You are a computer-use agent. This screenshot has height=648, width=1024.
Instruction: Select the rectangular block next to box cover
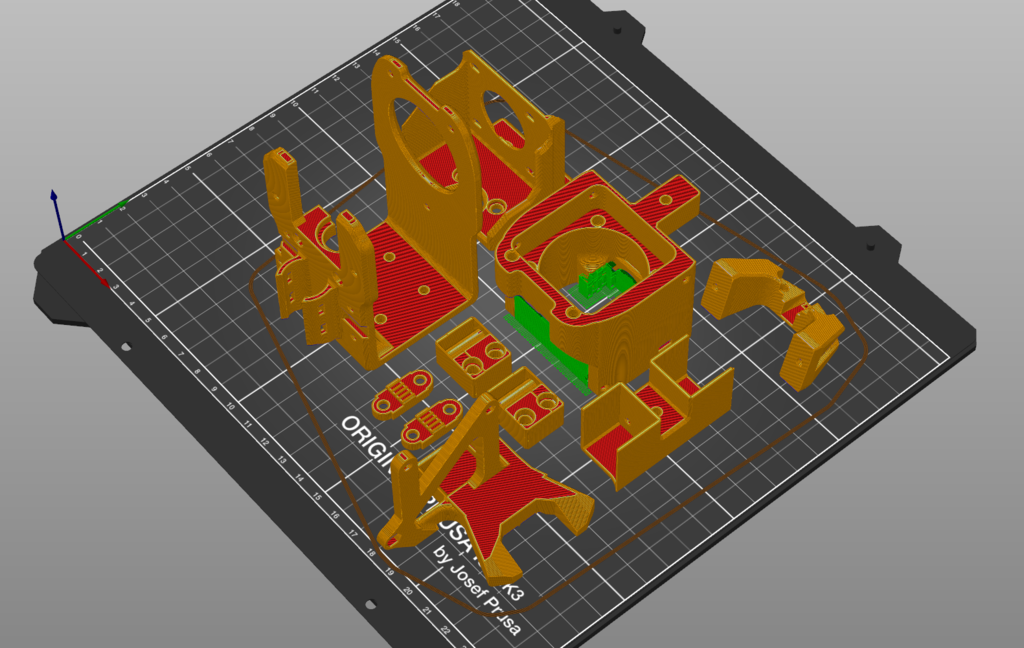point(526,406)
